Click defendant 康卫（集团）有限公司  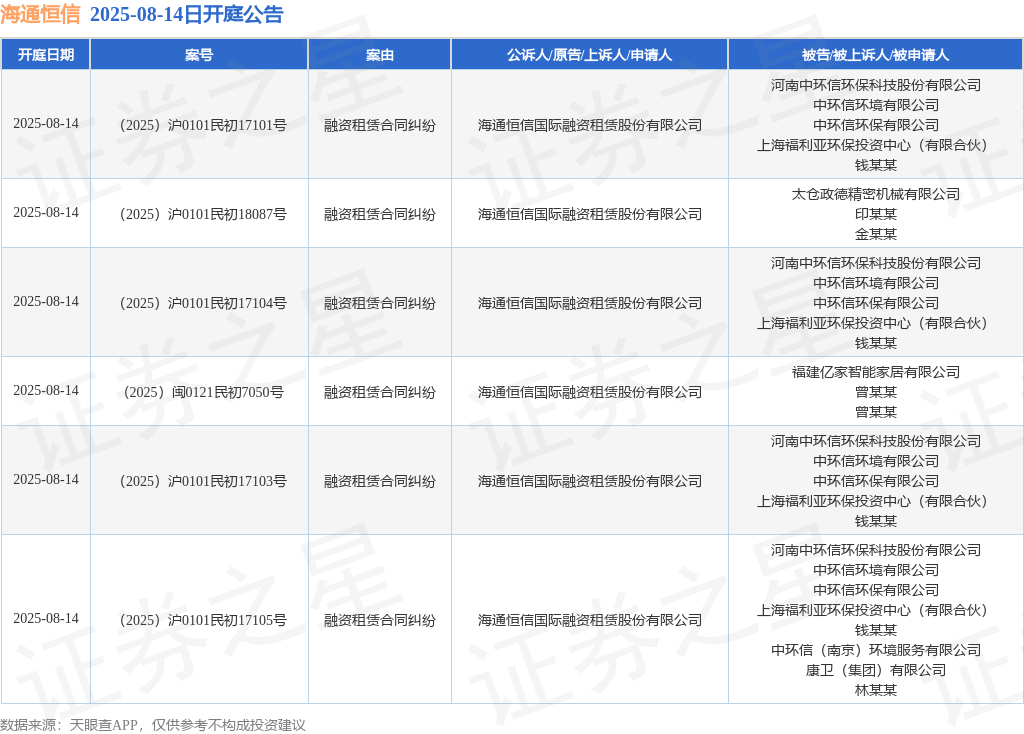(876, 670)
